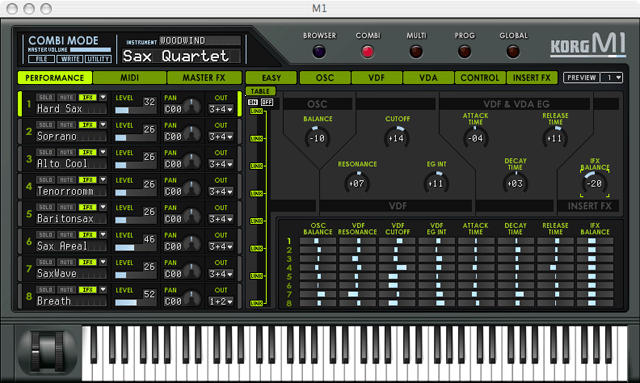Open the OSC tab

point(325,78)
